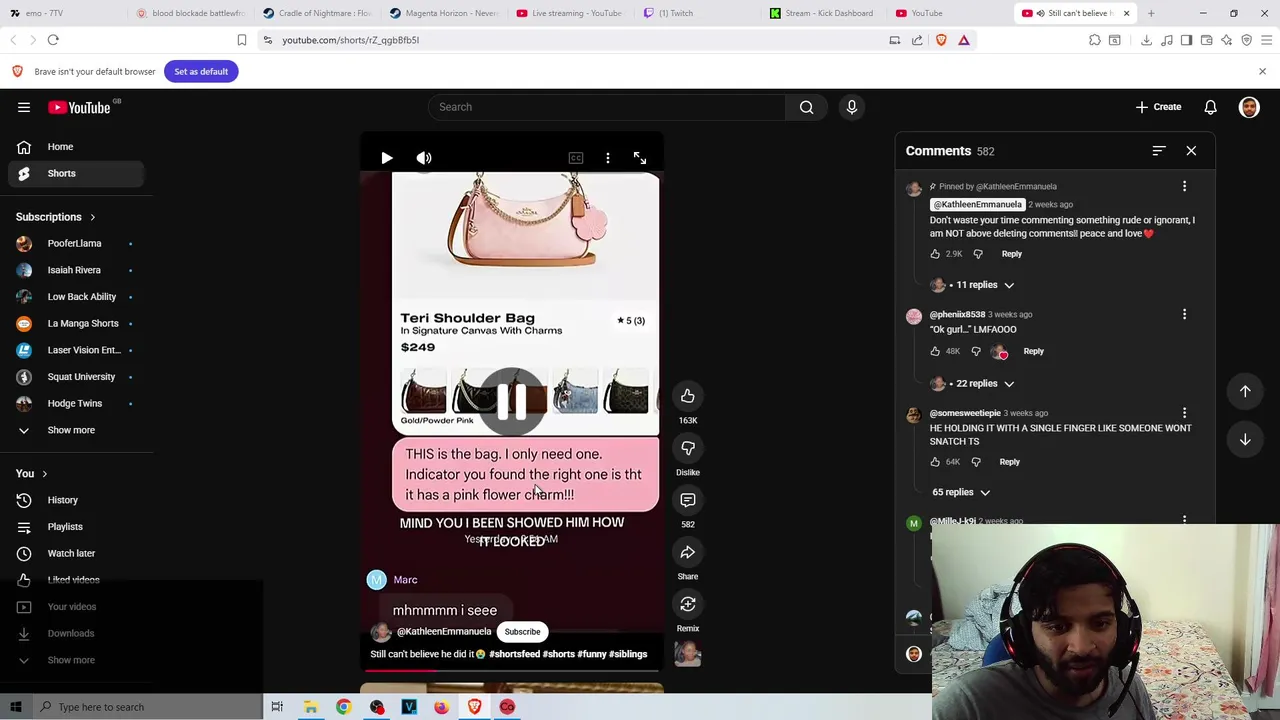Image resolution: width=1280 pixels, height=720 pixels.
Task: Enter fullscreen on the short
Action: [640, 158]
